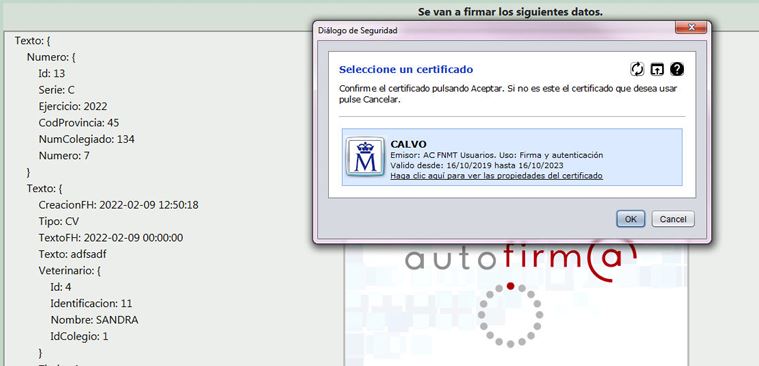Close the Diálogo de Seguridad window
The height and width of the screenshot is (366, 759).
pyautogui.click(x=691, y=28)
